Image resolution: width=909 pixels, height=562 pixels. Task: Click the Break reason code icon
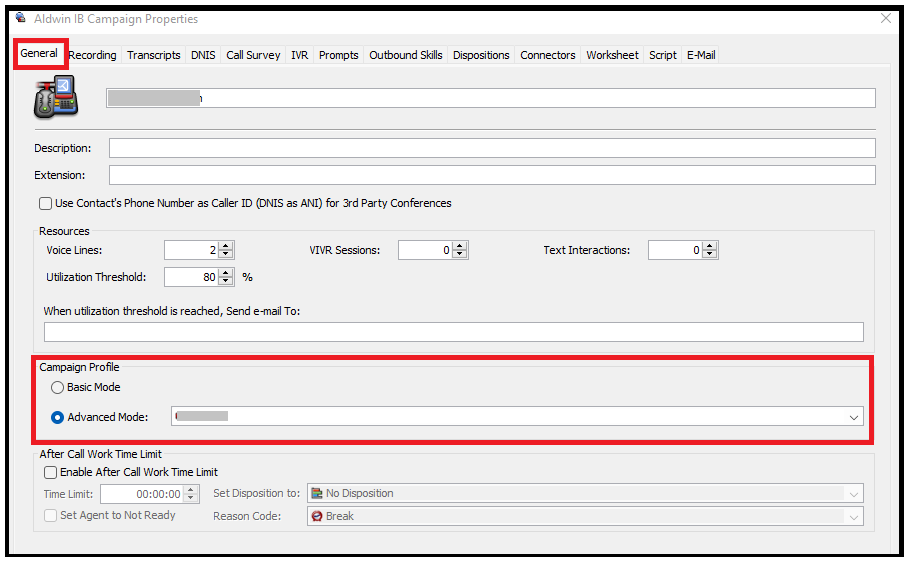point(317,516)
